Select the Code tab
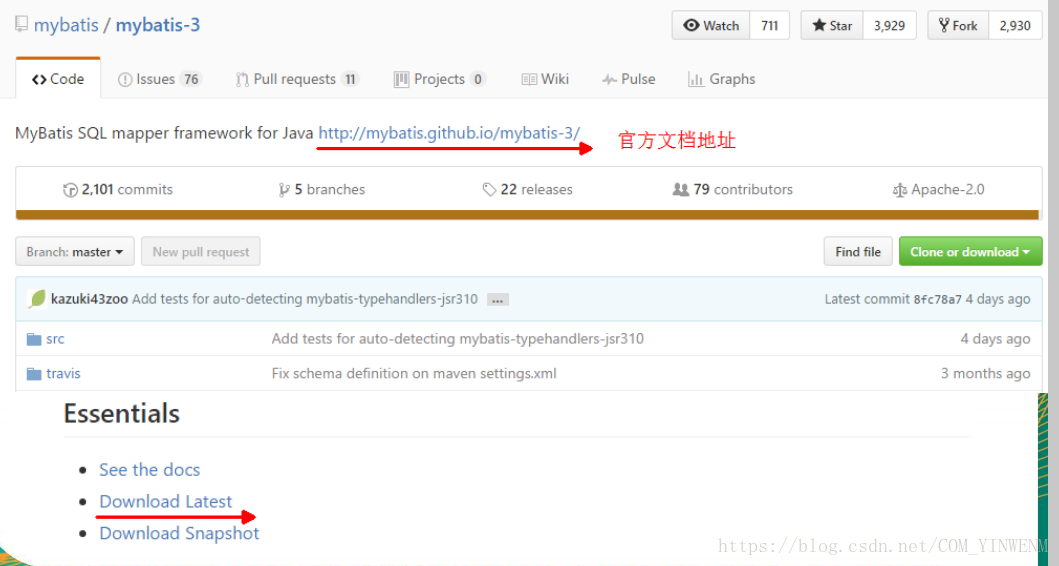The image size is (1059, 566). (58, 79)
